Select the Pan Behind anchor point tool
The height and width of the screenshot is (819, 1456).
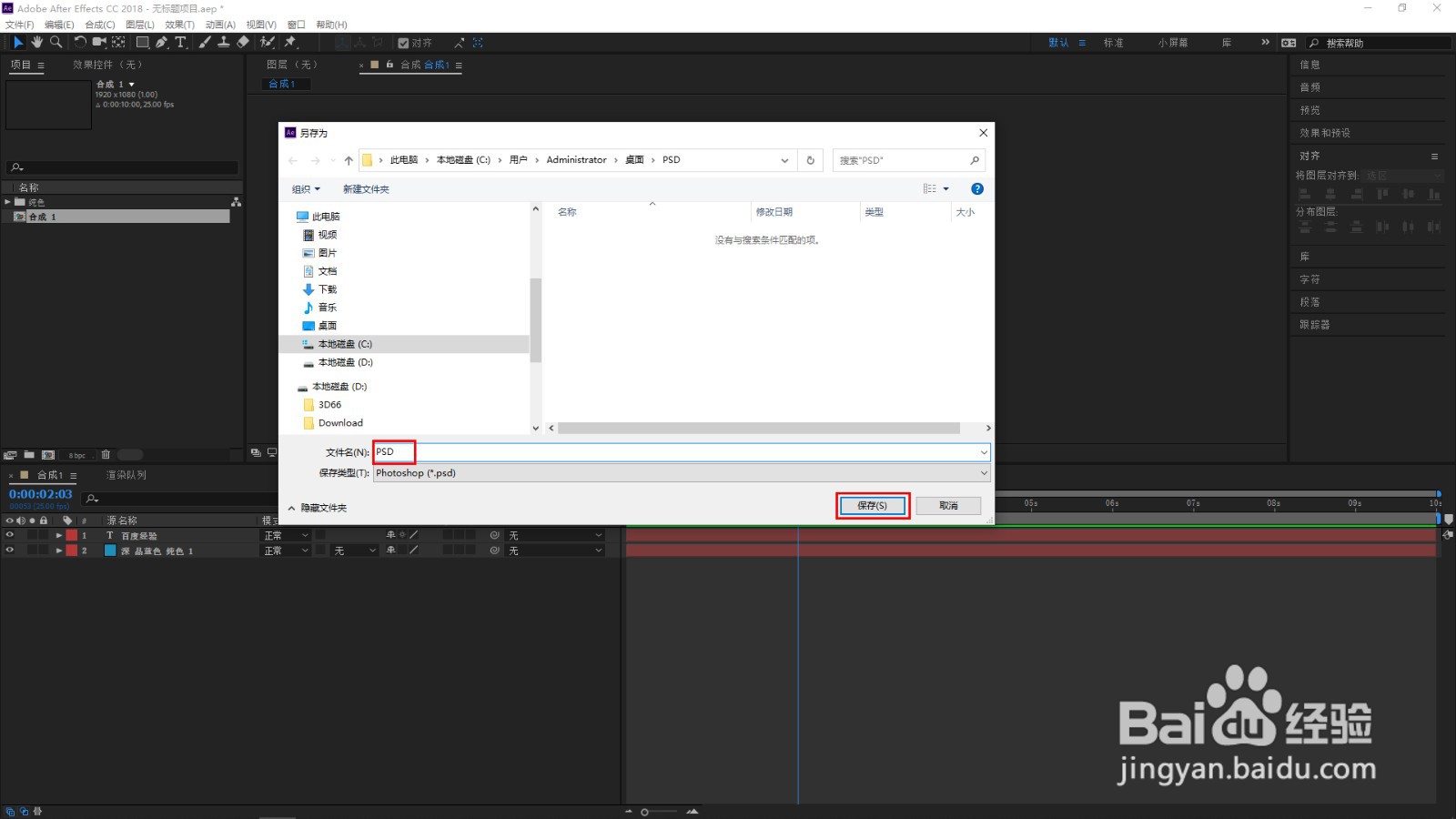118,42
